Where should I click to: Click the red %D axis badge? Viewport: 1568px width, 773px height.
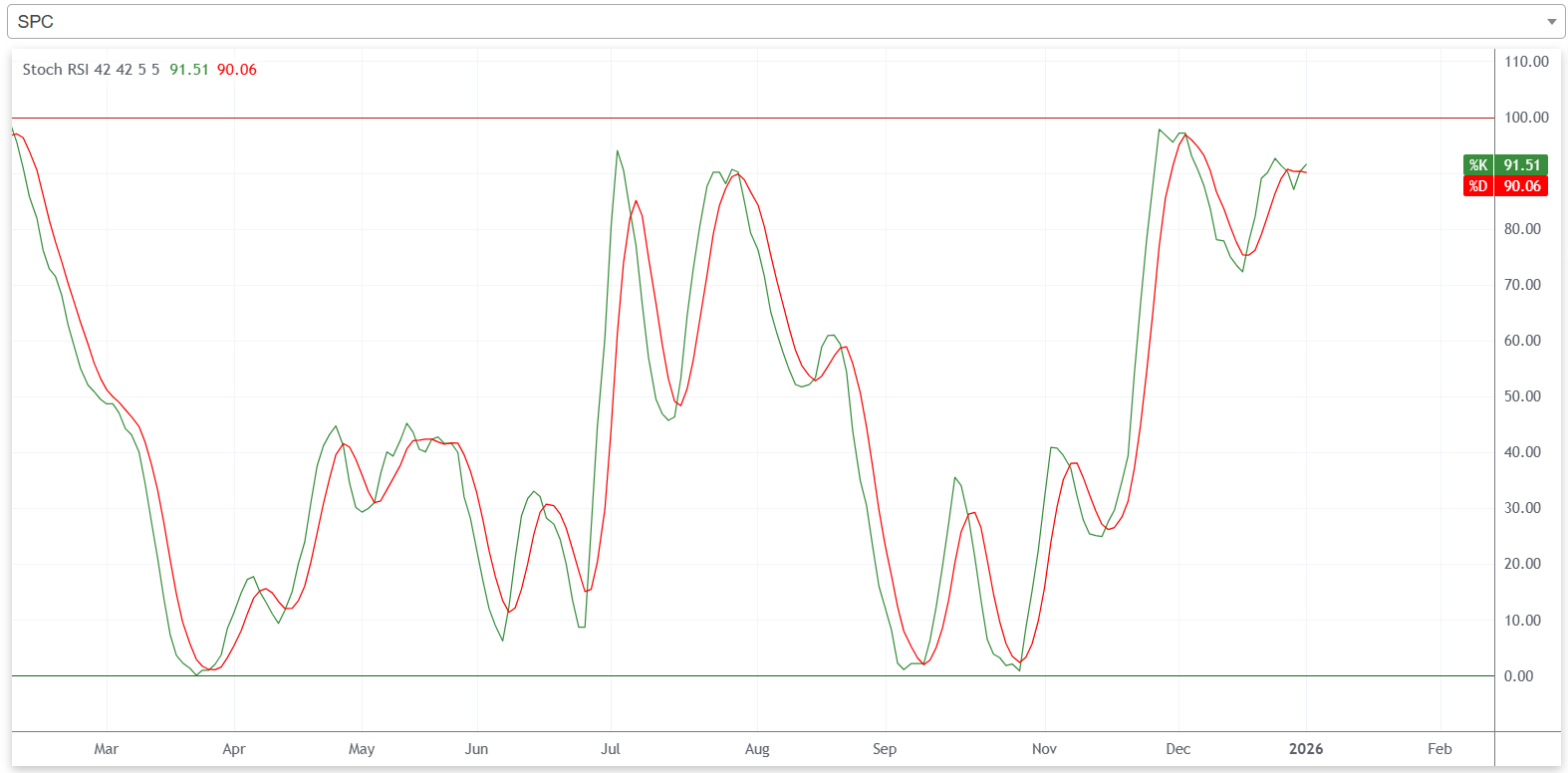[1477, 186]
